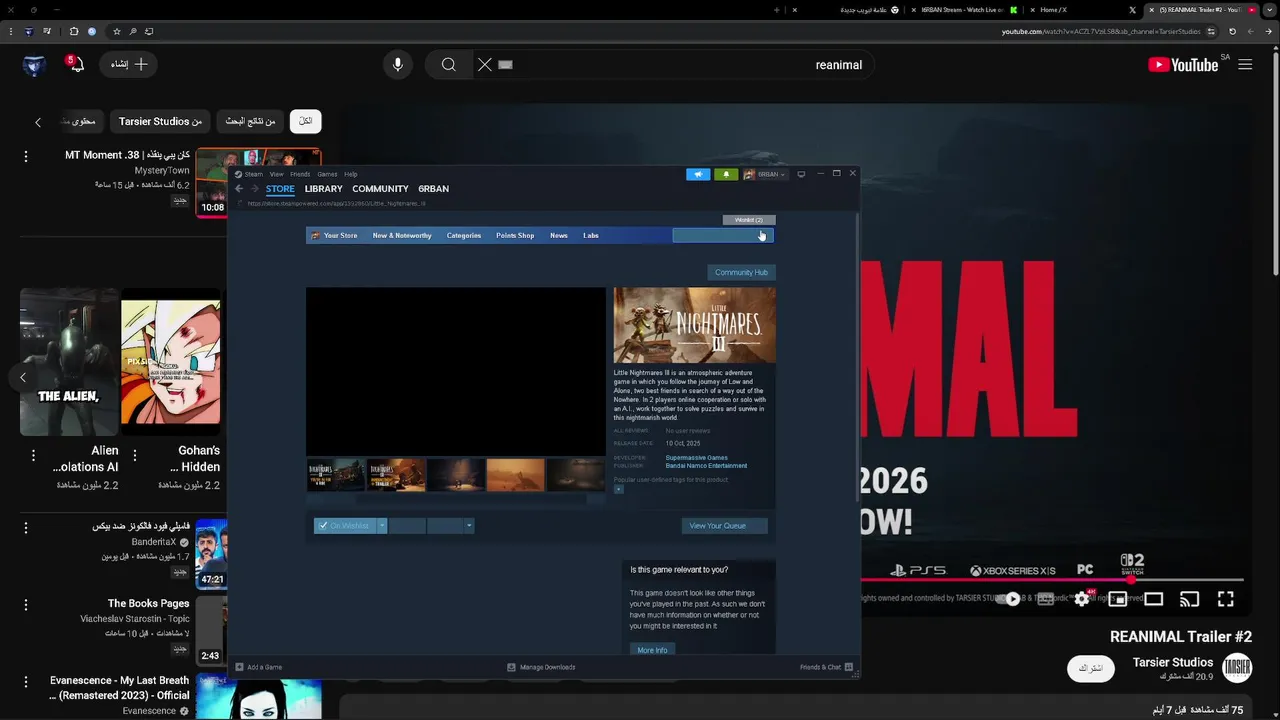Open 6RBAN profile tab in Steam
1280x720 pixels.
click(x=433, y=189)
